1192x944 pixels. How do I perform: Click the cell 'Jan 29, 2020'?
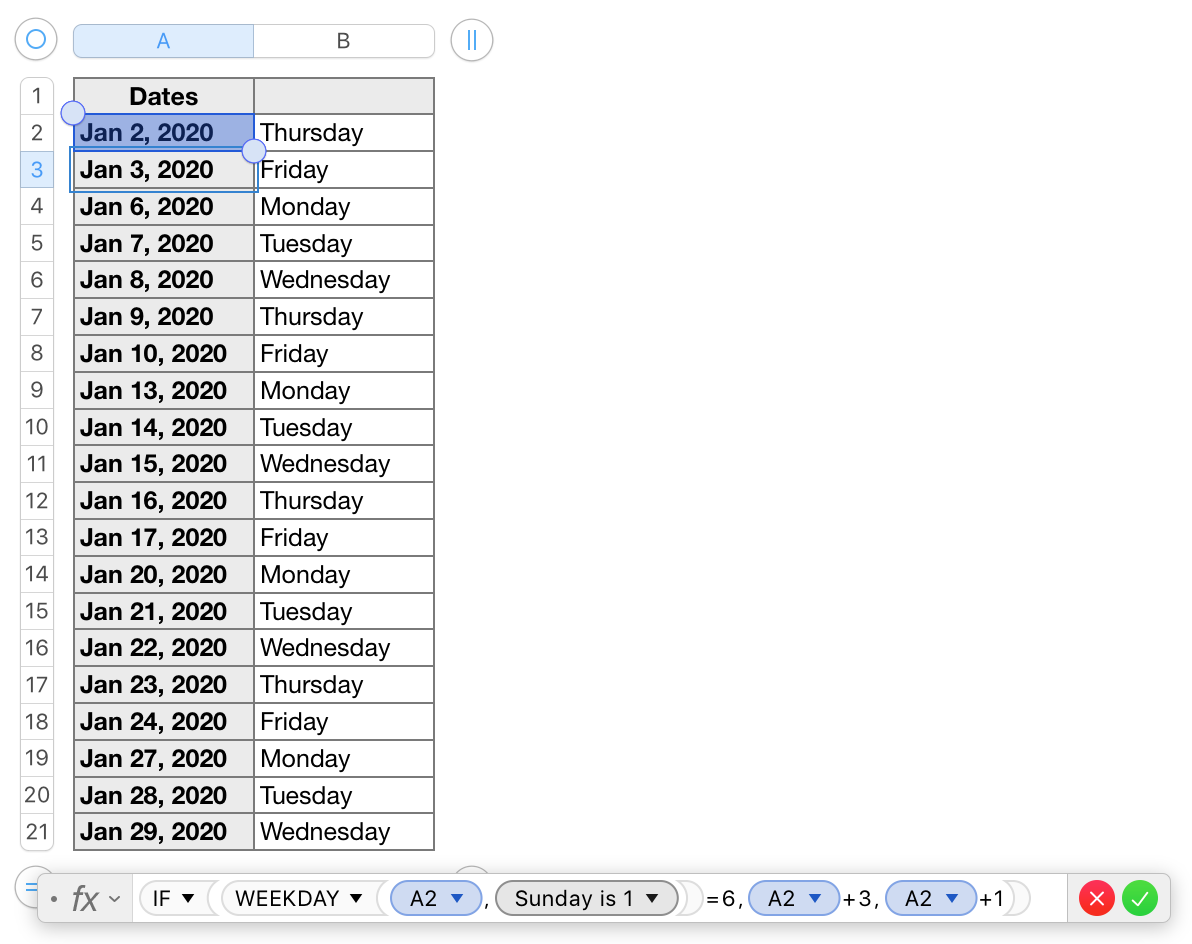tap(163, 832)
